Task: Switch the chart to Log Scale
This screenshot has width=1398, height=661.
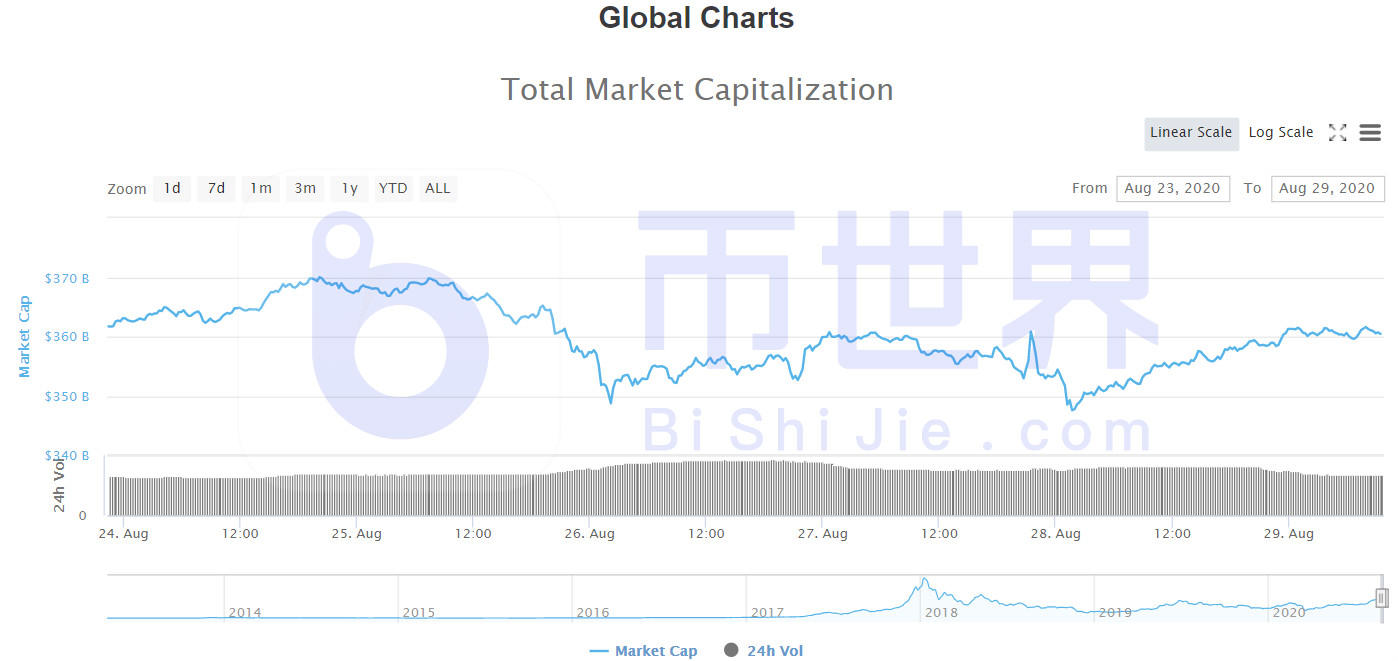Action: [1281, 131]
